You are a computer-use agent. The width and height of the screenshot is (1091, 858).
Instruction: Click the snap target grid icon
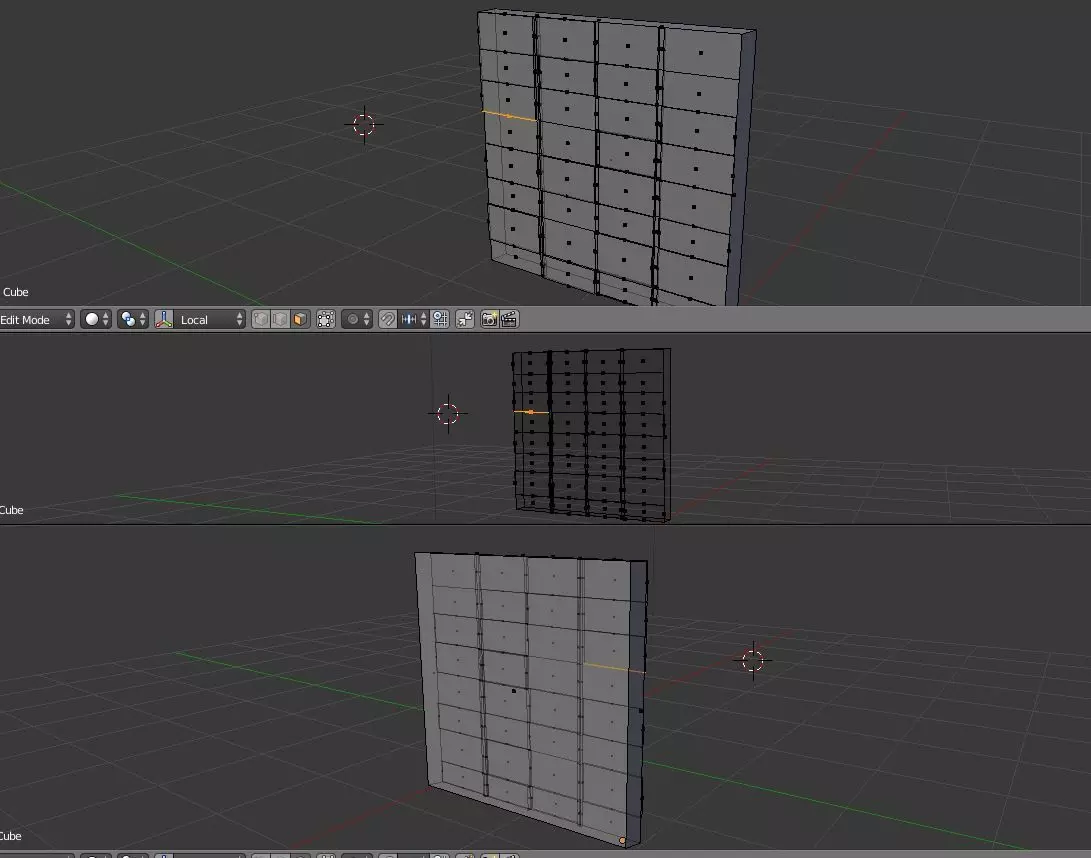point(440,319)
